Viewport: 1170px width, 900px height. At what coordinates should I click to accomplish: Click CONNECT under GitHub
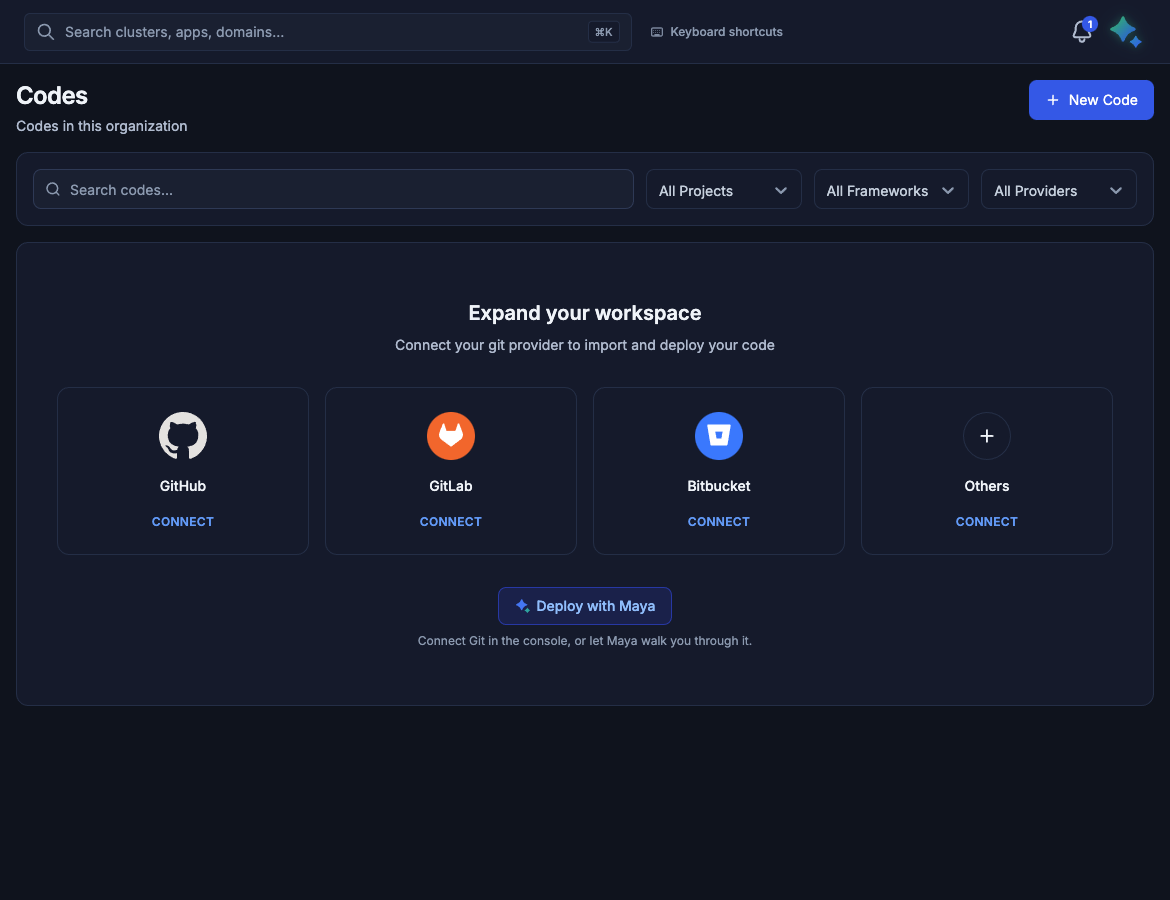tap(183, 522)
